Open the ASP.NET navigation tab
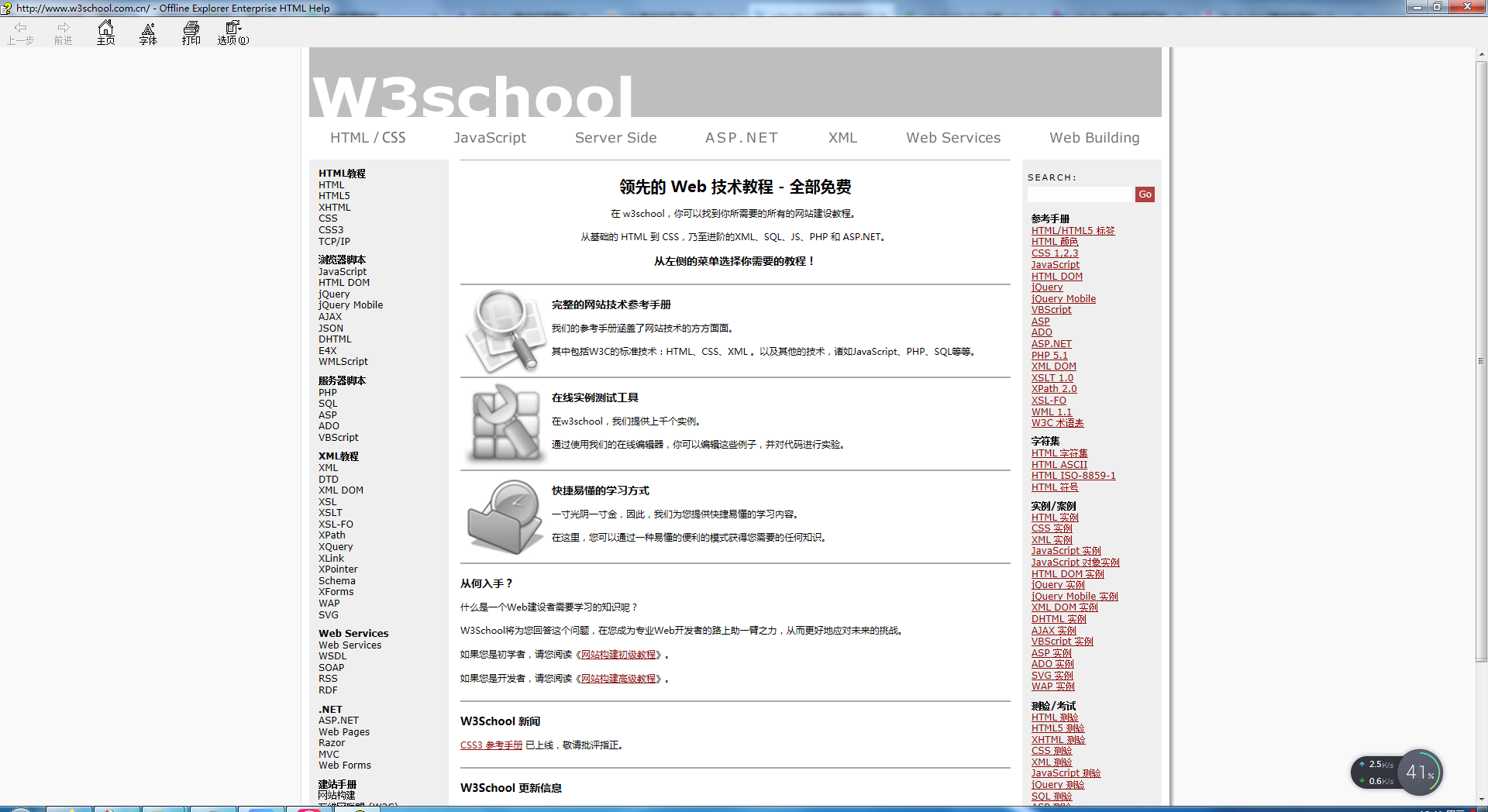 (741, 138)
